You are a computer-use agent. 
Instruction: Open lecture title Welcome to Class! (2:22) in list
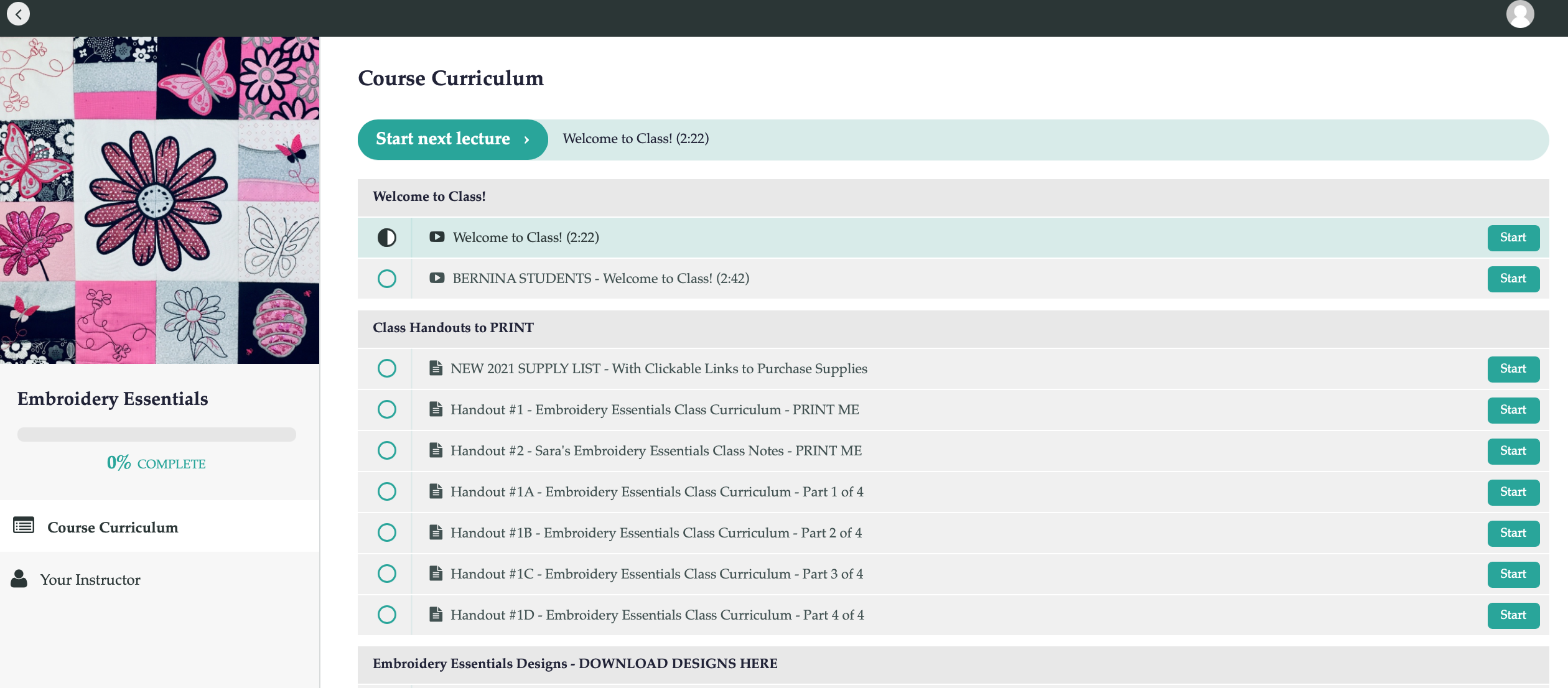point(526,238)
